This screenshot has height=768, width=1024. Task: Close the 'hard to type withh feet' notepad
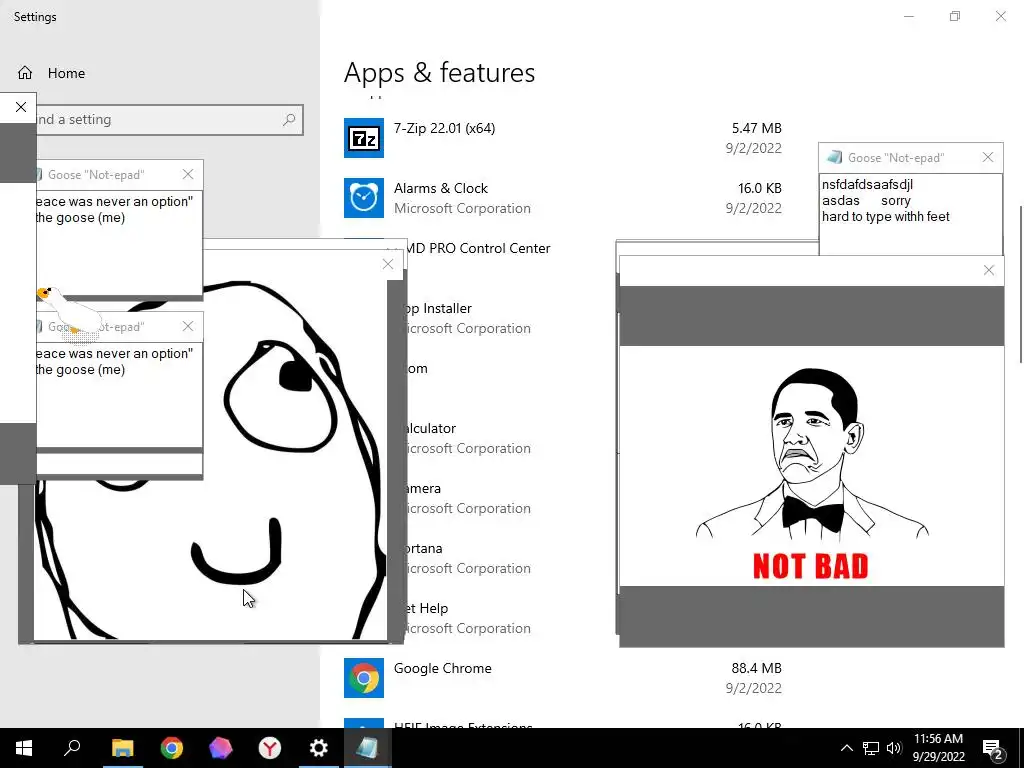[x=987, y=157]
